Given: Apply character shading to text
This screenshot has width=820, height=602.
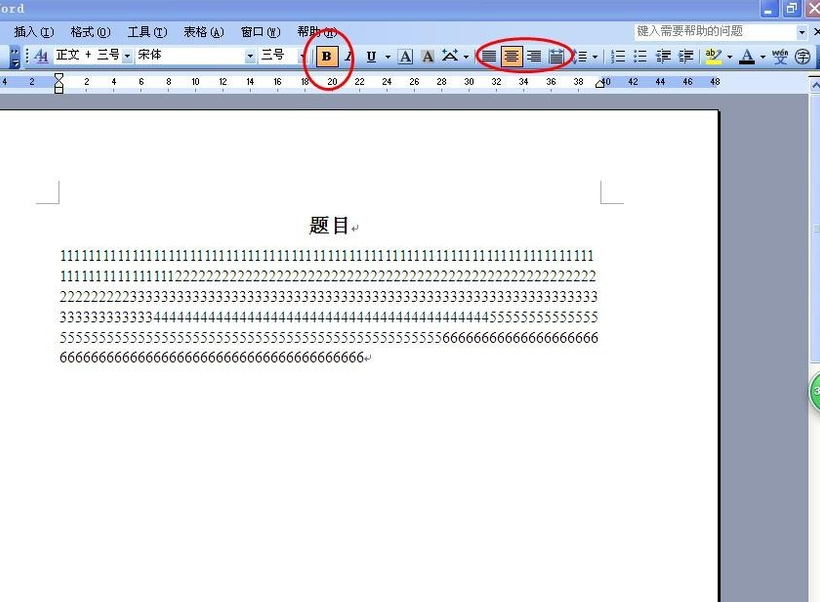Looking at the screenshot, I should coord(427,57).
